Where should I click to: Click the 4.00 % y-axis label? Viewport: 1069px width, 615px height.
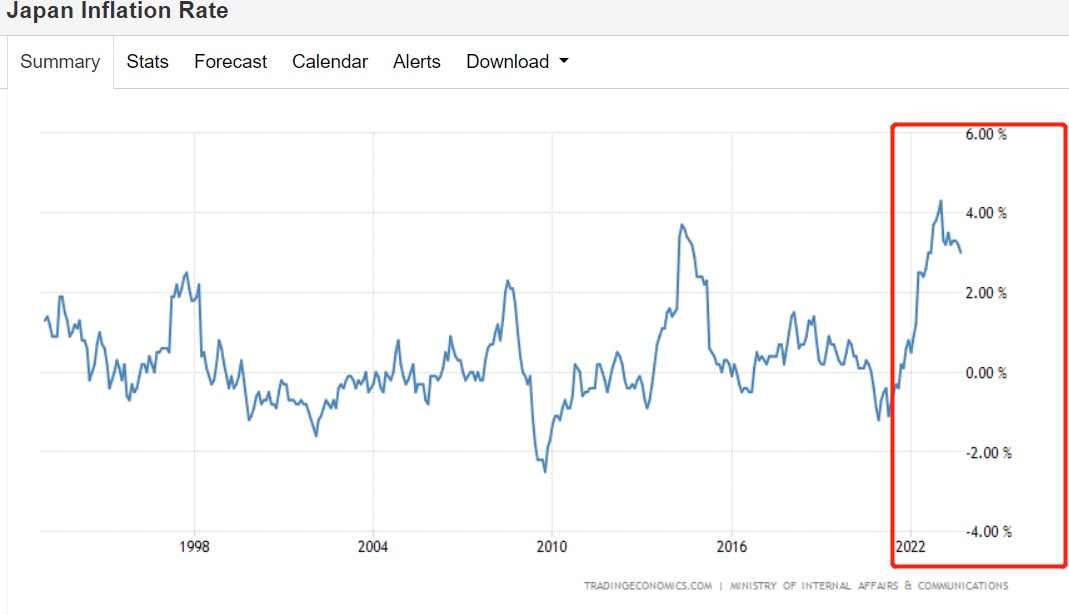(986, 213)
